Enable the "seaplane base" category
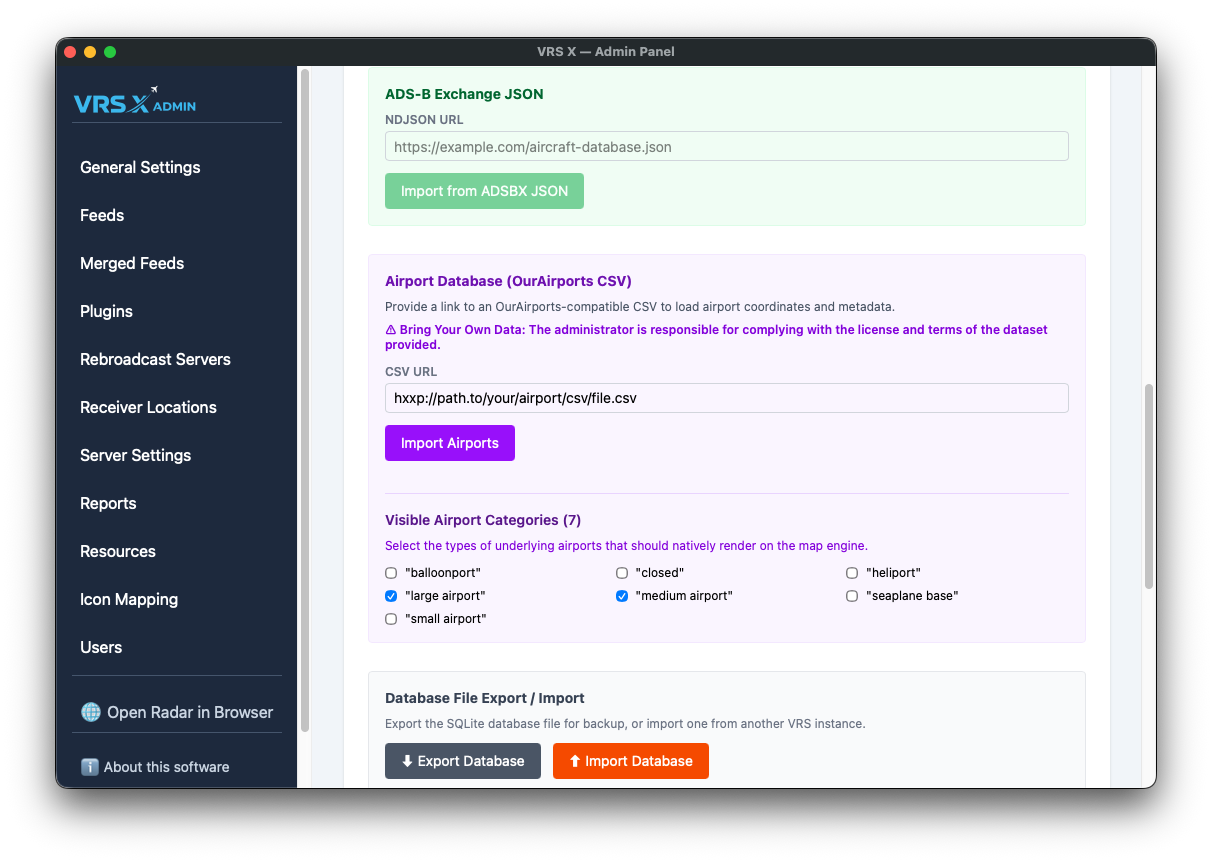 [x=852, y=596]
